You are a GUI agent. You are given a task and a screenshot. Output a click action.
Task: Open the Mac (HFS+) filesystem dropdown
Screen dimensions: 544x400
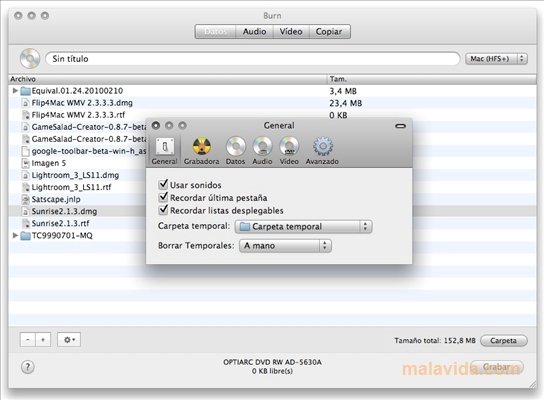(x=496, y=59)
